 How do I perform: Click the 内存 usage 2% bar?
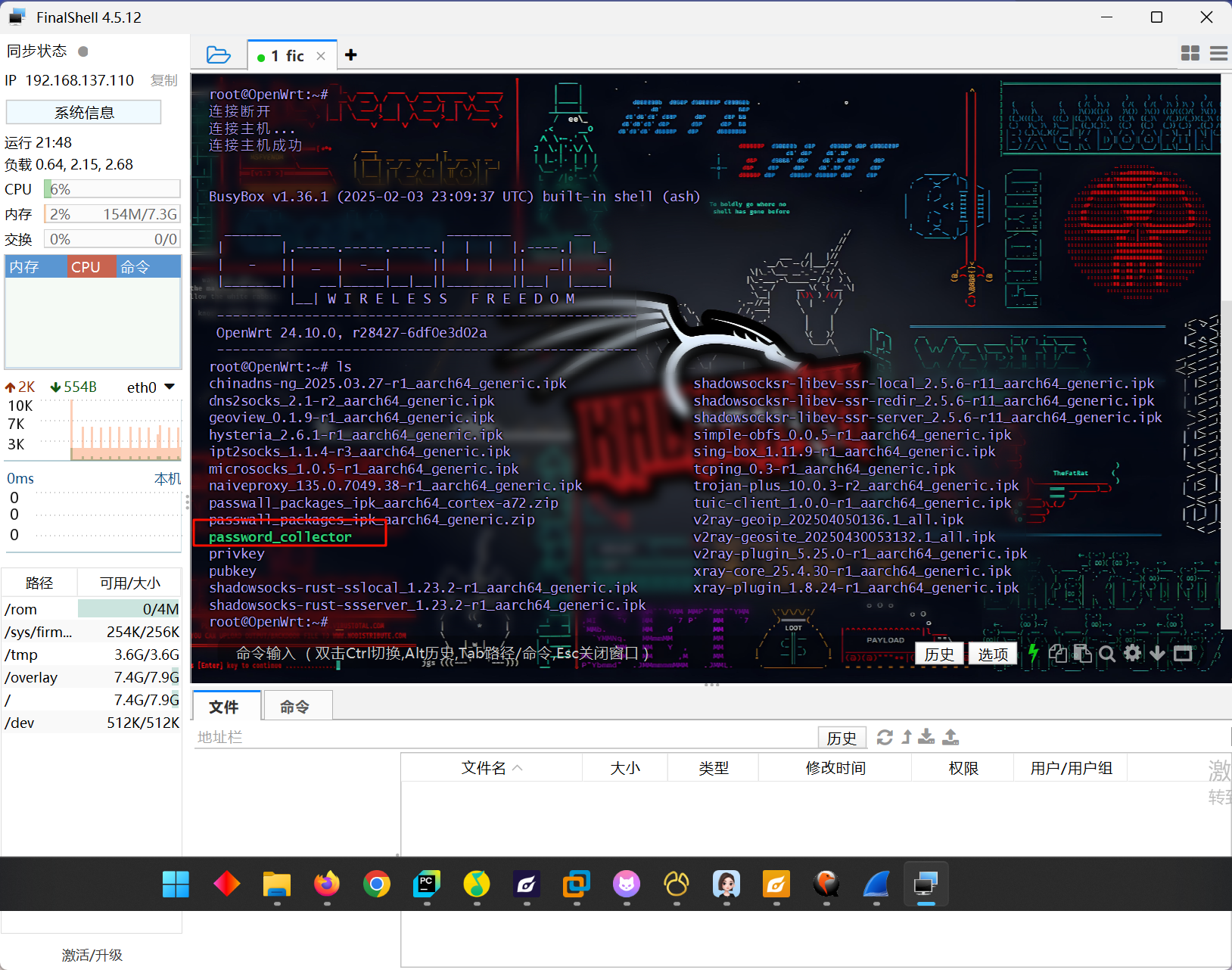coord(112,214)
